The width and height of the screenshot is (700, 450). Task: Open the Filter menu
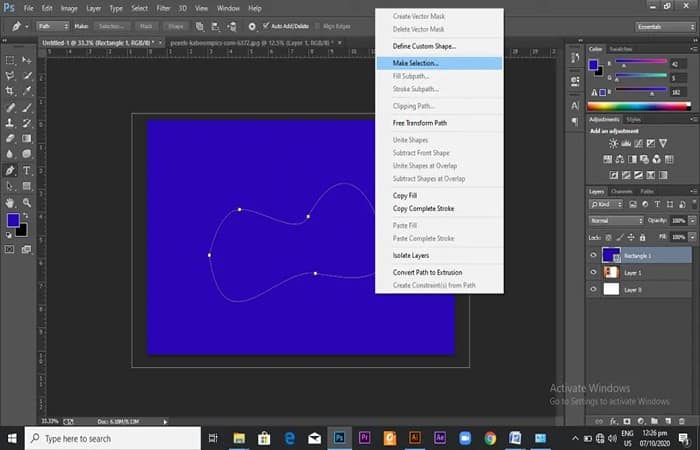[x=163, y=8]
